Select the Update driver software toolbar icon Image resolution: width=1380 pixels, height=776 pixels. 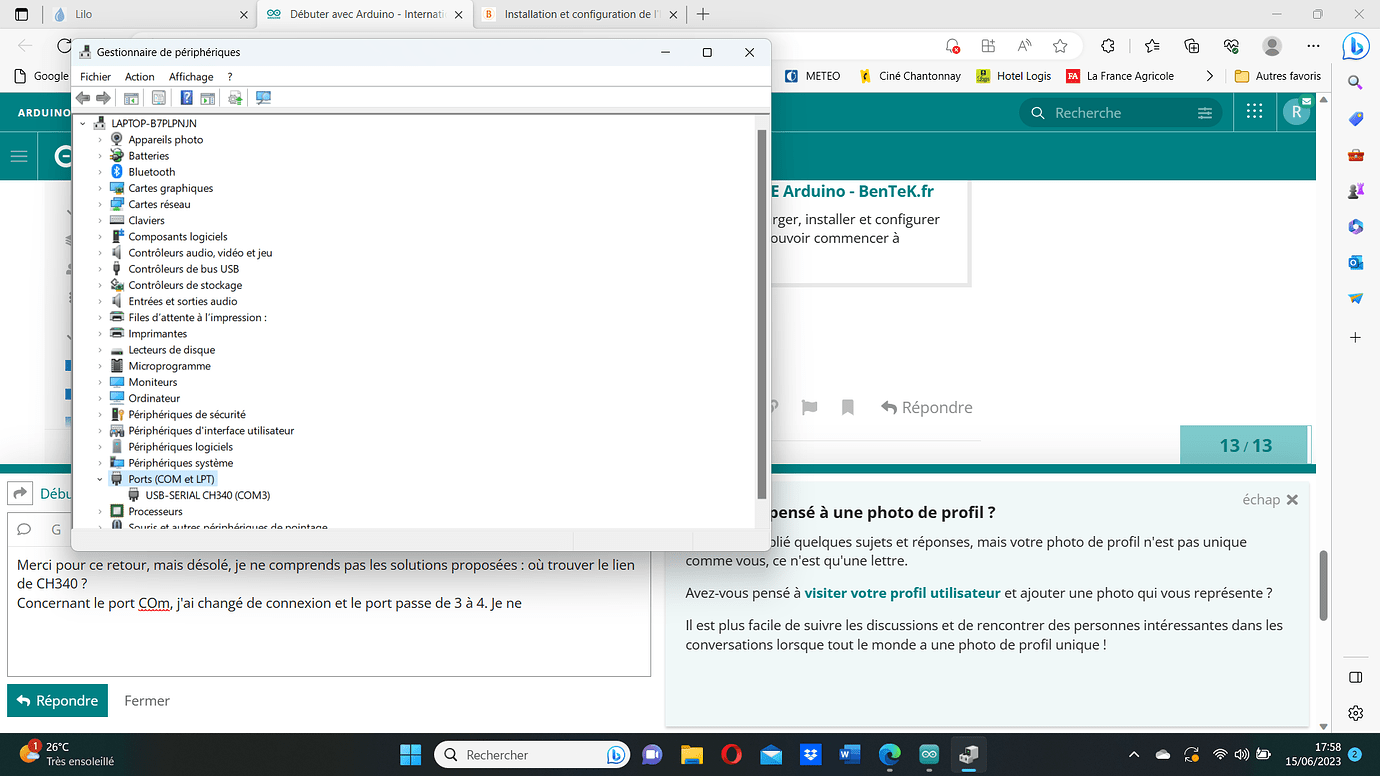234,97
